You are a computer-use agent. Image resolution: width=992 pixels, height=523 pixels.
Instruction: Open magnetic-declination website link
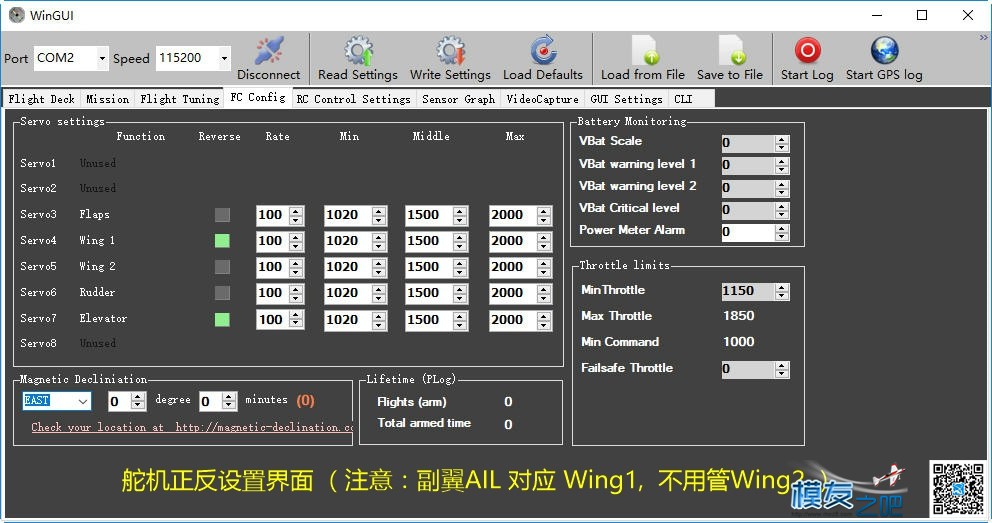click(192, 428)
